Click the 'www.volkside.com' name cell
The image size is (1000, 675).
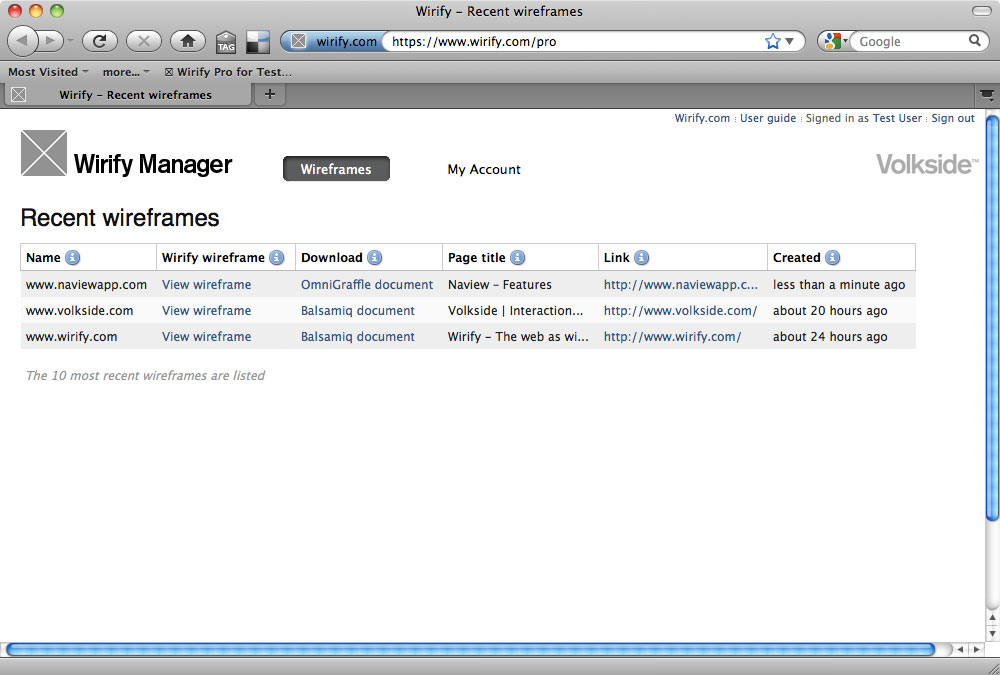(80, 311)
